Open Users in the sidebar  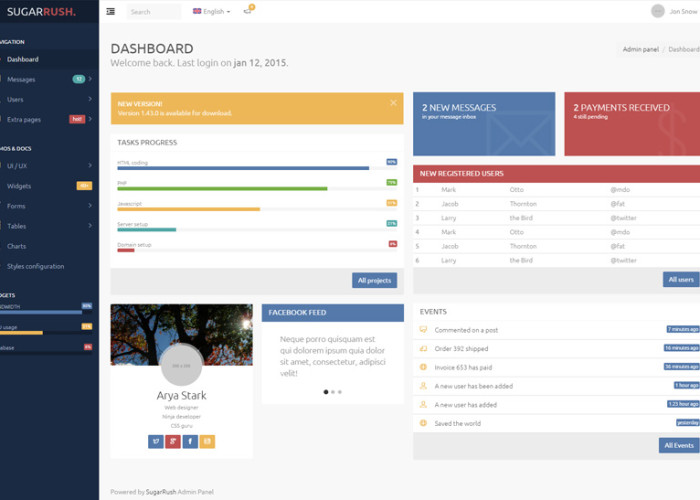pyautogui.click(x=15, y=100)
